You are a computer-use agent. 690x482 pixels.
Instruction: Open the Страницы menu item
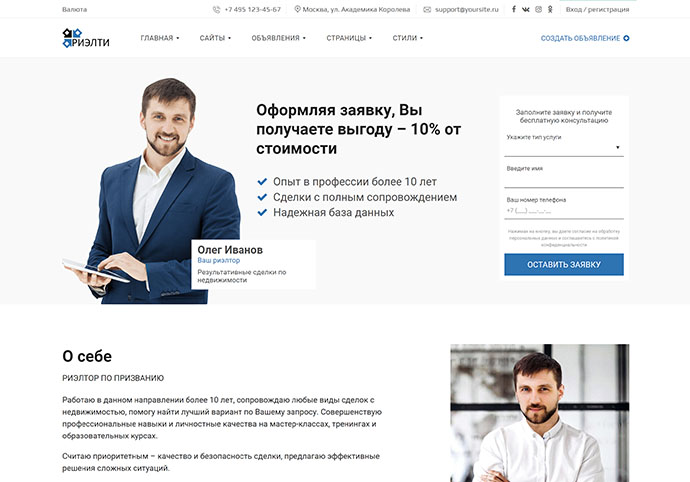[x=349, y=38]
